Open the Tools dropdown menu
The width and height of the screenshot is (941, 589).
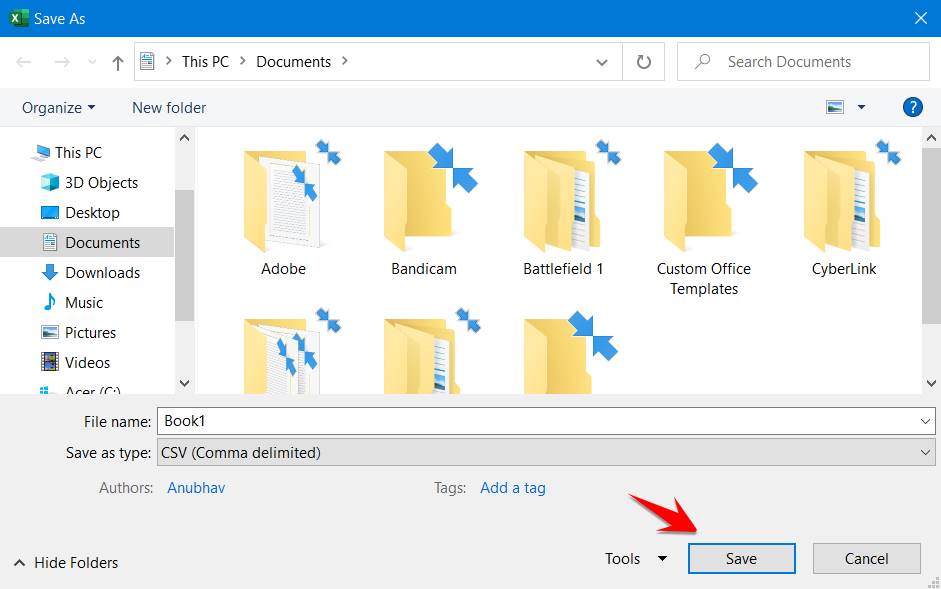(x=636, y=558)
